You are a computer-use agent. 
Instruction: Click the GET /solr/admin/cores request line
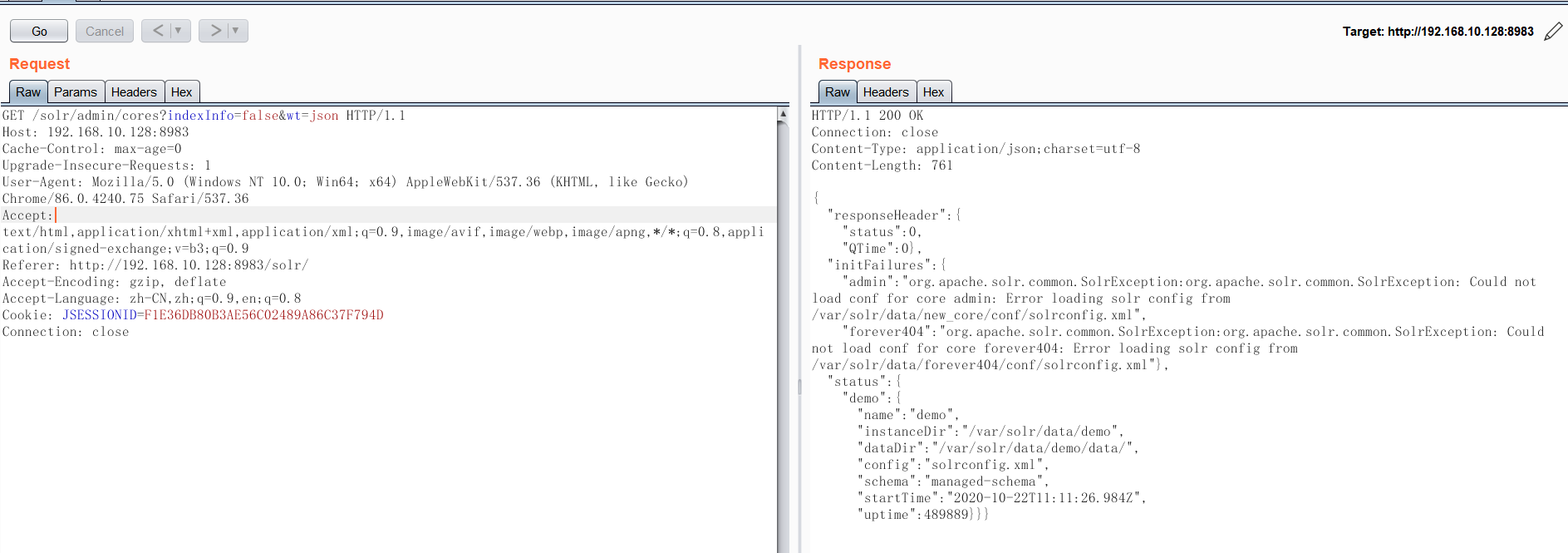tap(204, 116)
